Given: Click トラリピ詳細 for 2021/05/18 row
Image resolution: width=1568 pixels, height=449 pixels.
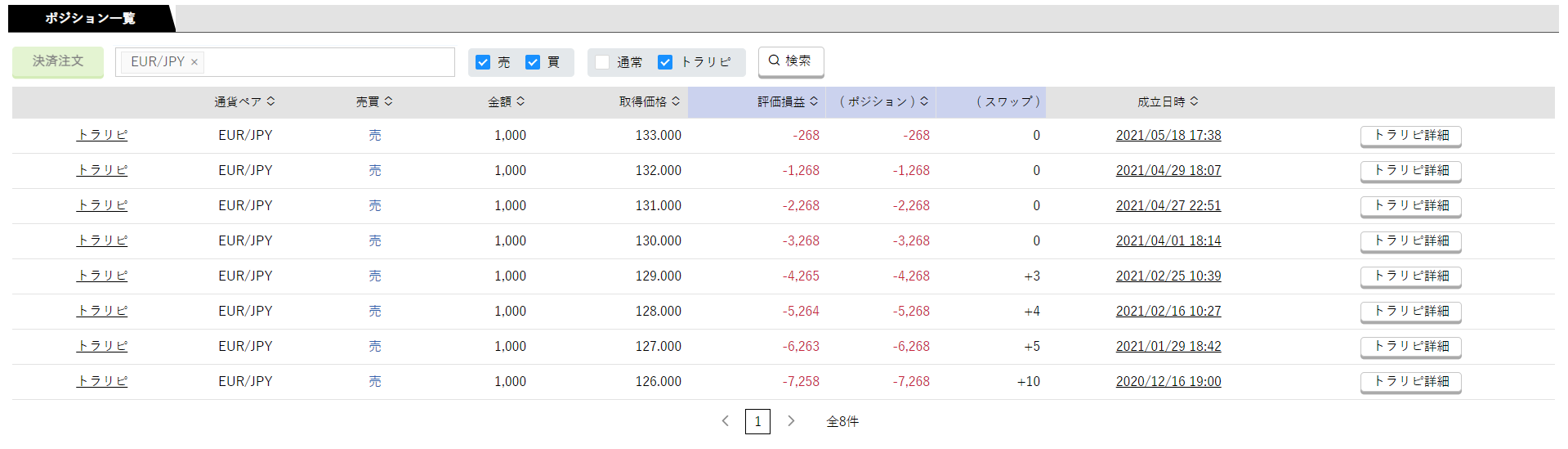Looking at the screenshot, I should coord(1411,136).
